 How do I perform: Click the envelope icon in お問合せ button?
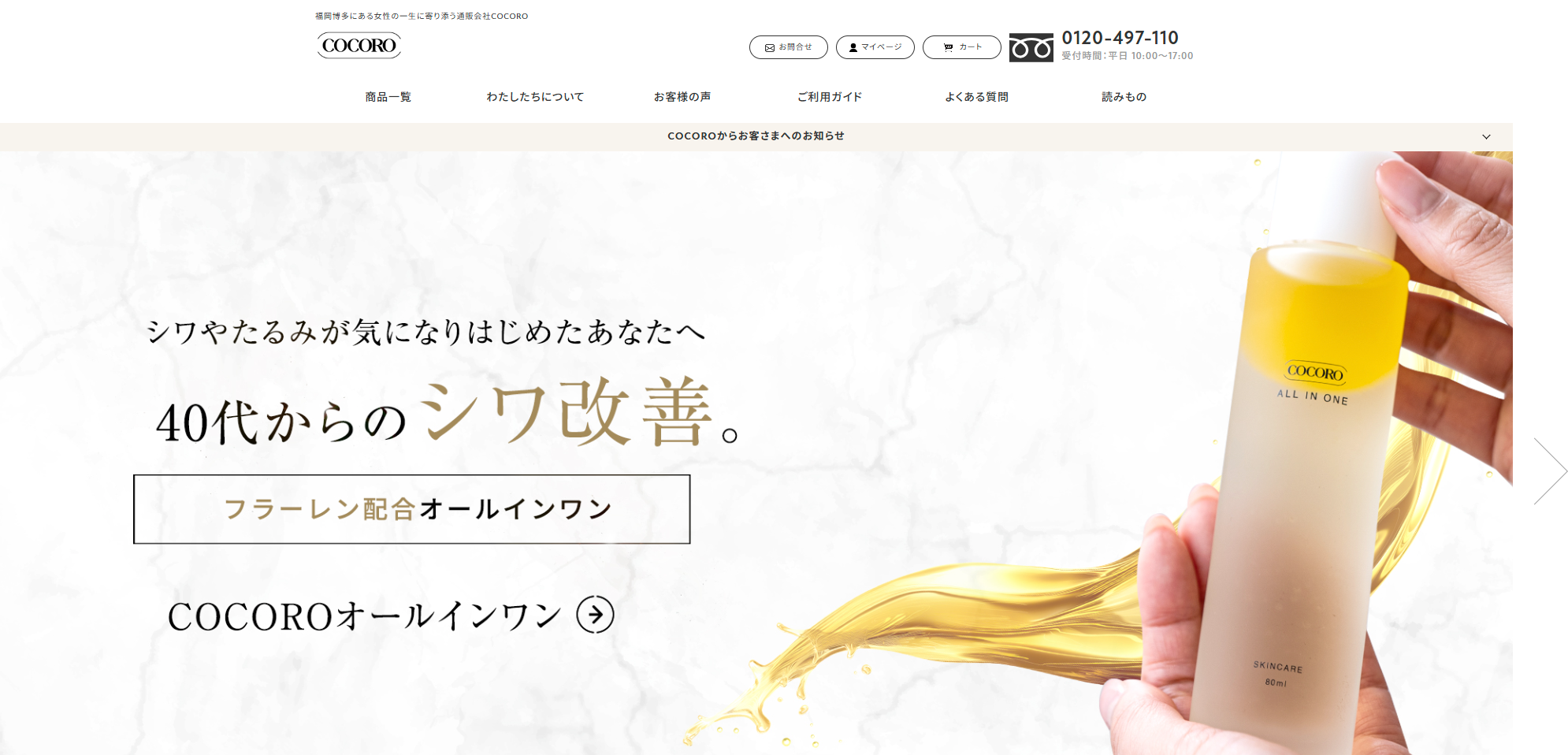pyautogui.click(x=770, y=48)
